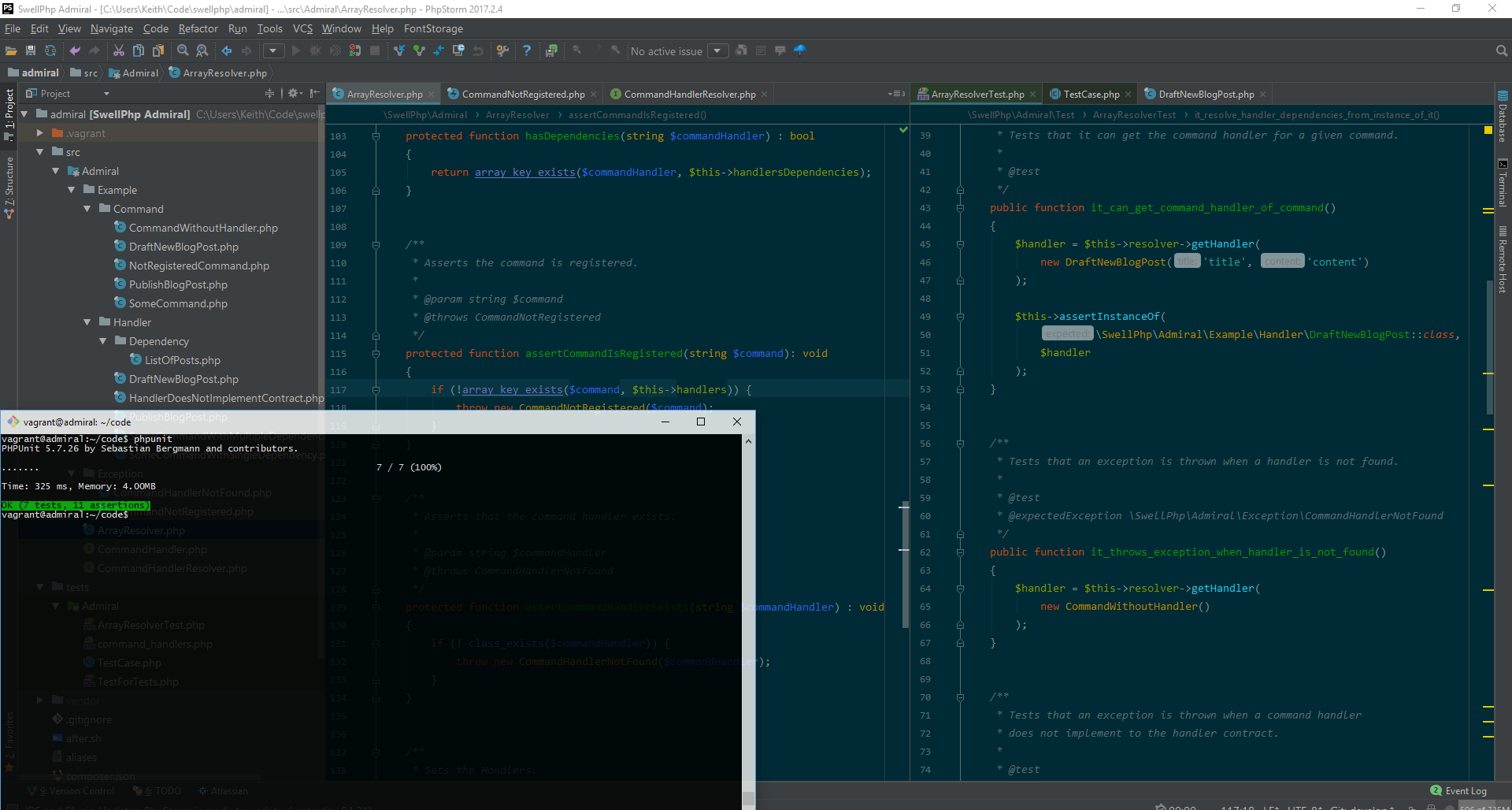1512x810 pixels.
Task: Open the VCS menu
Action: pos(302,28)
